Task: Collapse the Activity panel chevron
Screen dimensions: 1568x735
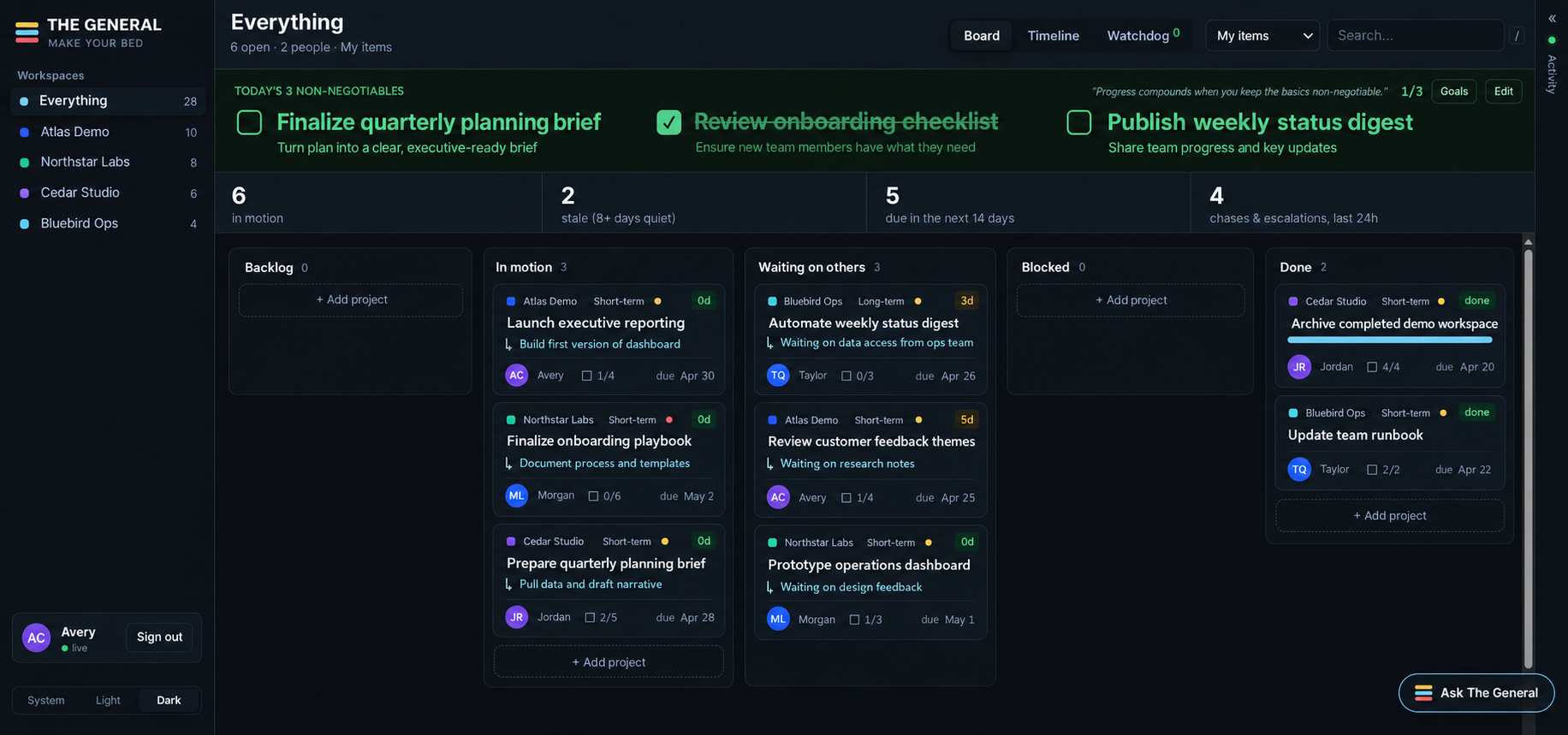Action: click(x=1552, y=18)
